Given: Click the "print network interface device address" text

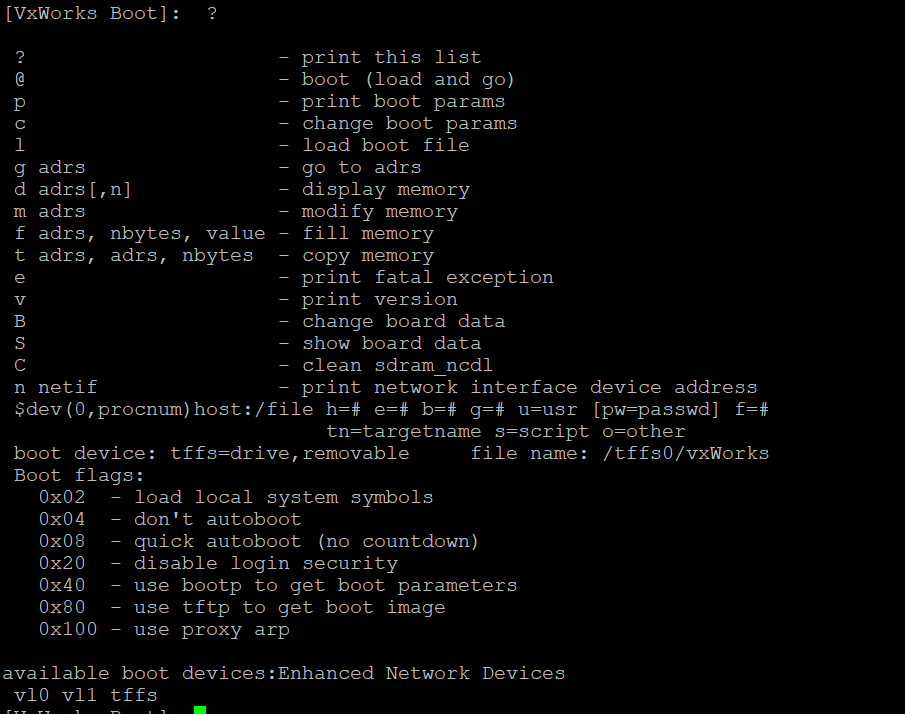Looking at the screenshot, I should (529, 388).
